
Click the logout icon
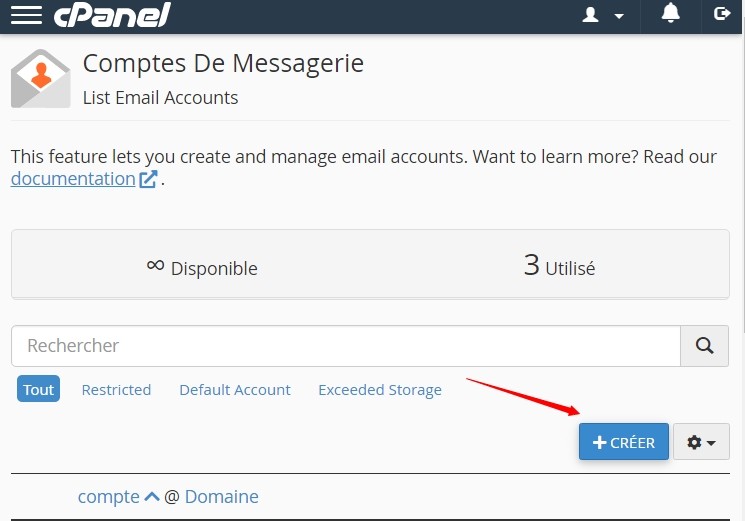(722, 13)
